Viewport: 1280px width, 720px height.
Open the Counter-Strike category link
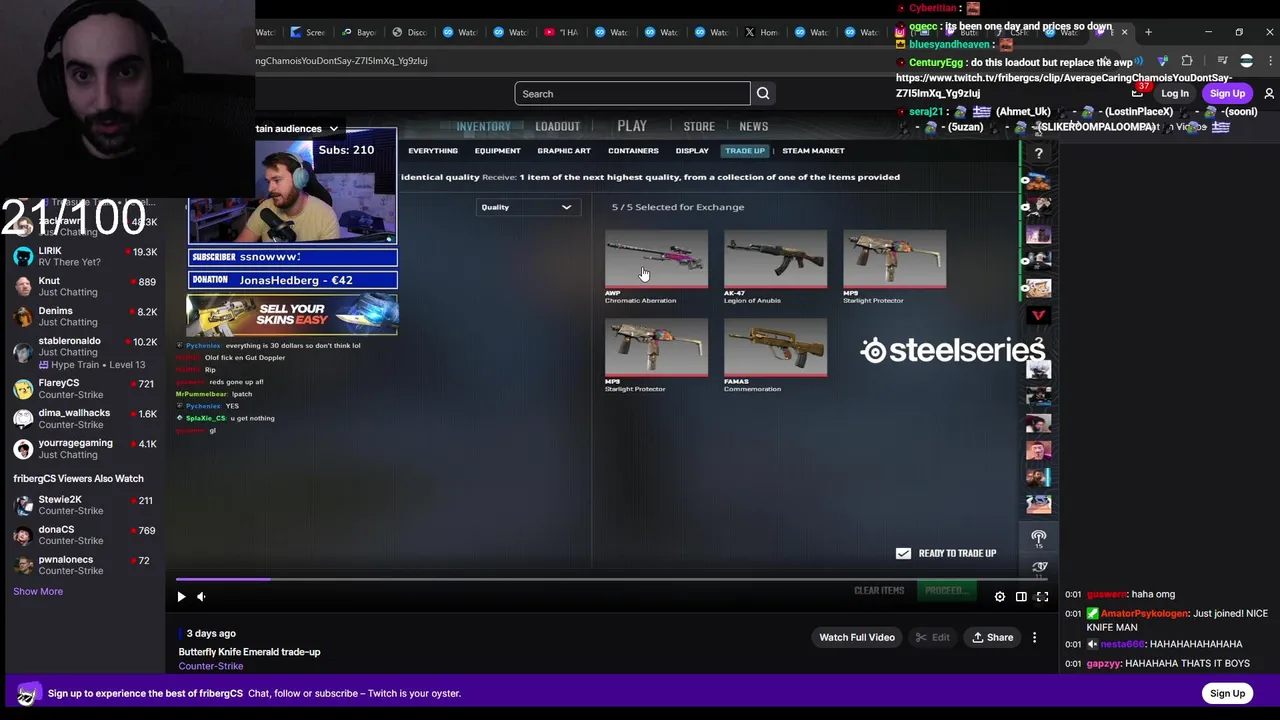pos(211,666)
